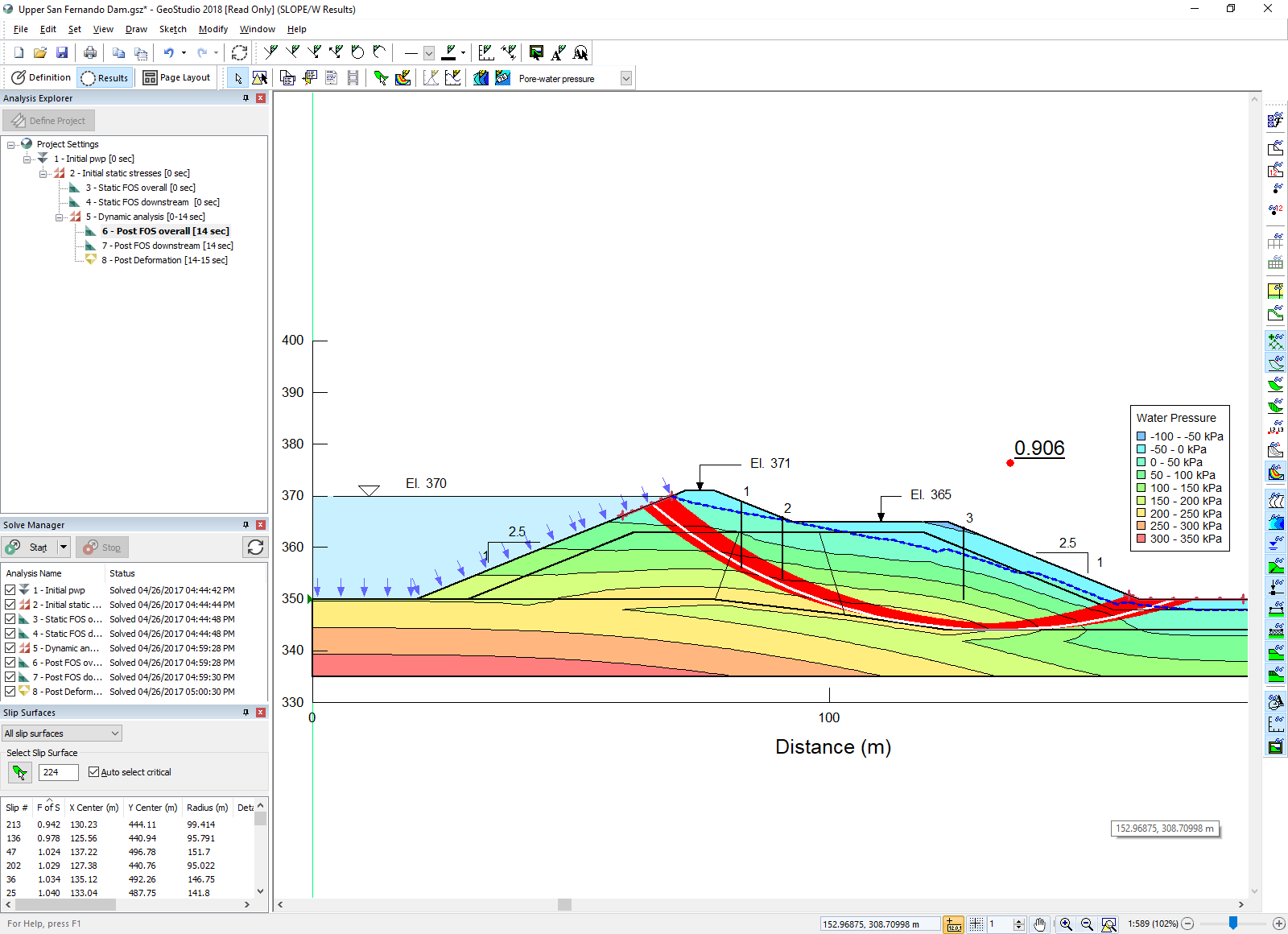Collapse the 5 - Dynamic analysis tree node
1288x934 pixels.
pos(60,217)
